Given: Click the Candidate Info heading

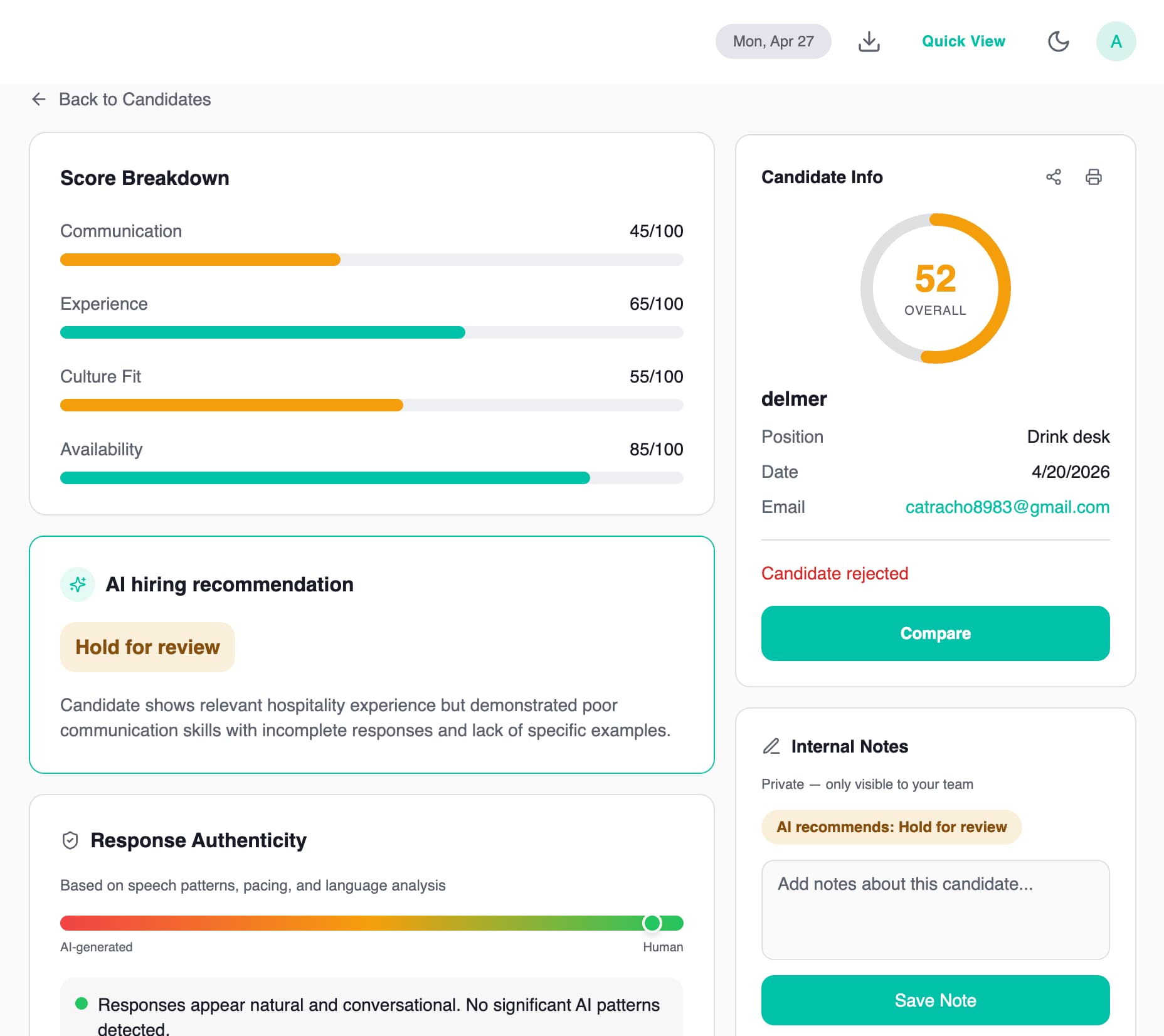Looking at the screenshot, I should coord(822,177).
